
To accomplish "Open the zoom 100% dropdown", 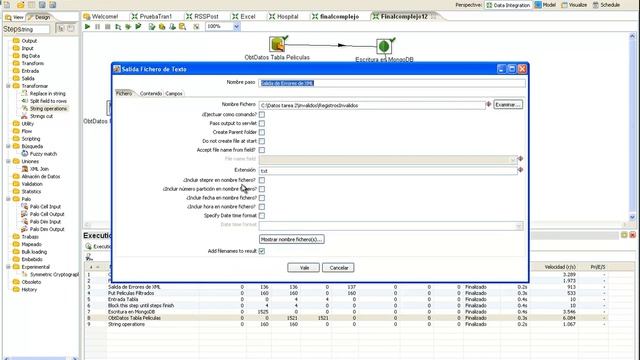I will 236,27.
